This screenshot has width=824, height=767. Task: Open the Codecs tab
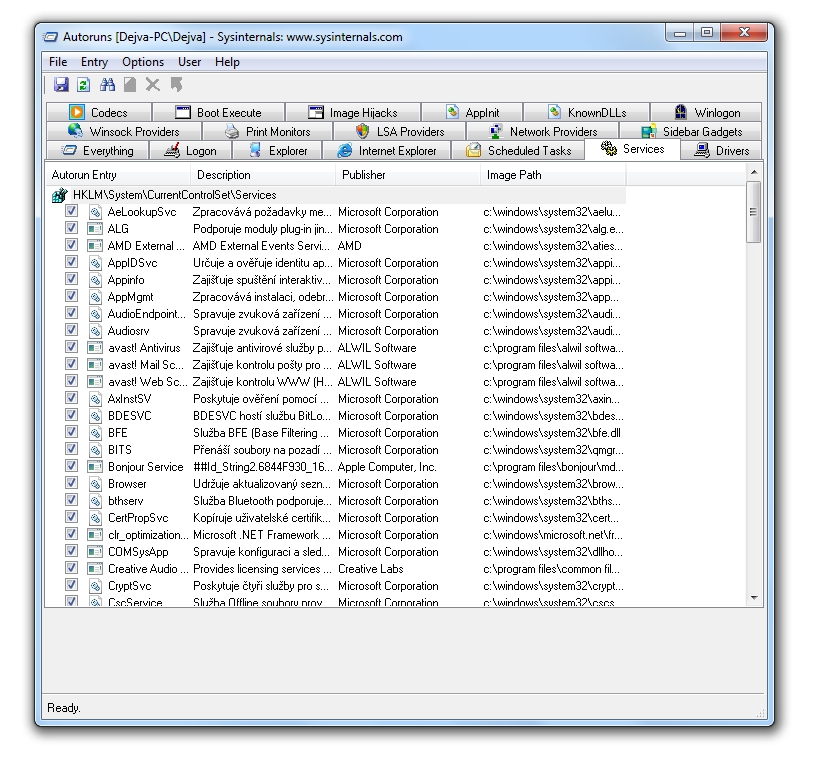[x=99, y=112]
